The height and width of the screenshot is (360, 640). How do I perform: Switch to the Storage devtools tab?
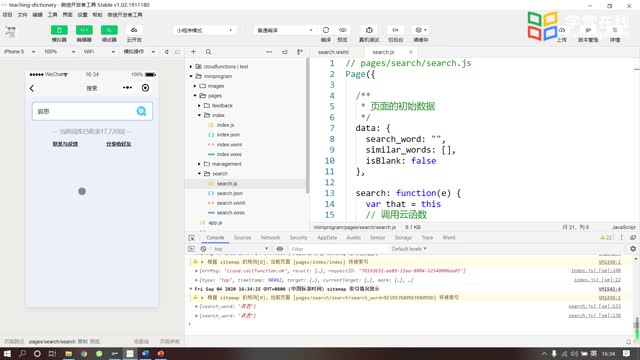tap(403, 238)
